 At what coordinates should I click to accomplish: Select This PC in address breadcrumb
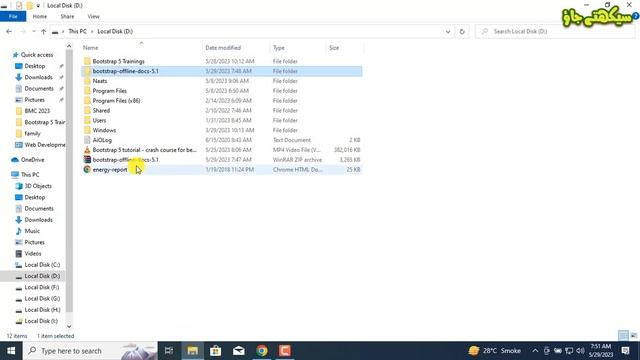pyautogui.click(x=77, y=31)
